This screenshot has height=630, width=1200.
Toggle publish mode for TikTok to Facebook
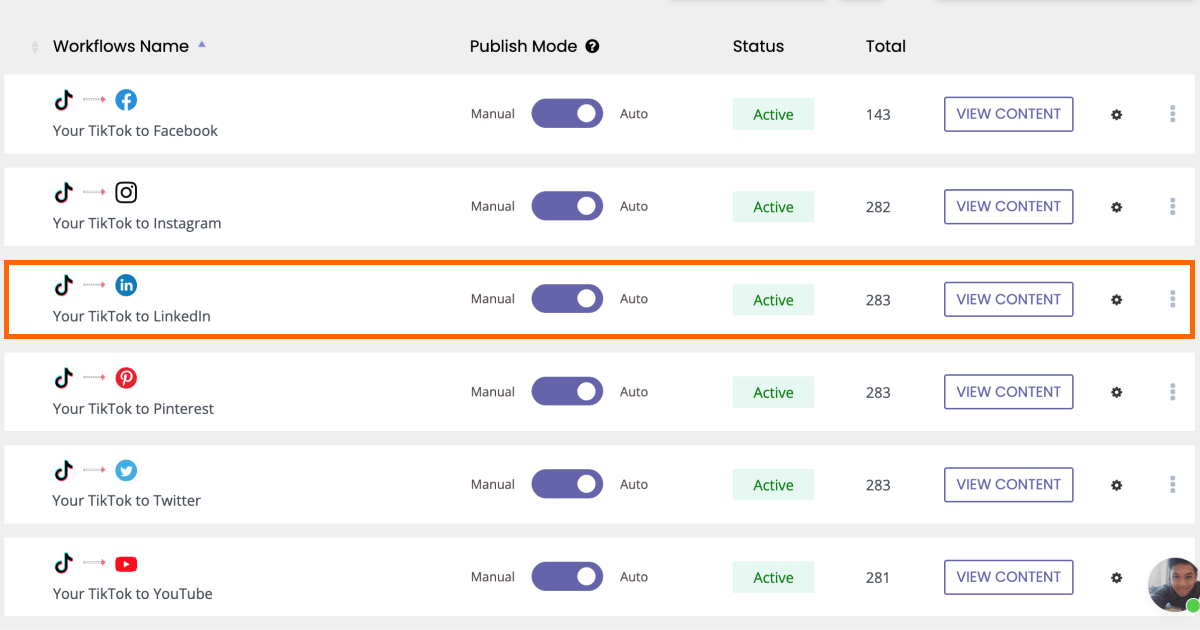(x=567, y=114)
